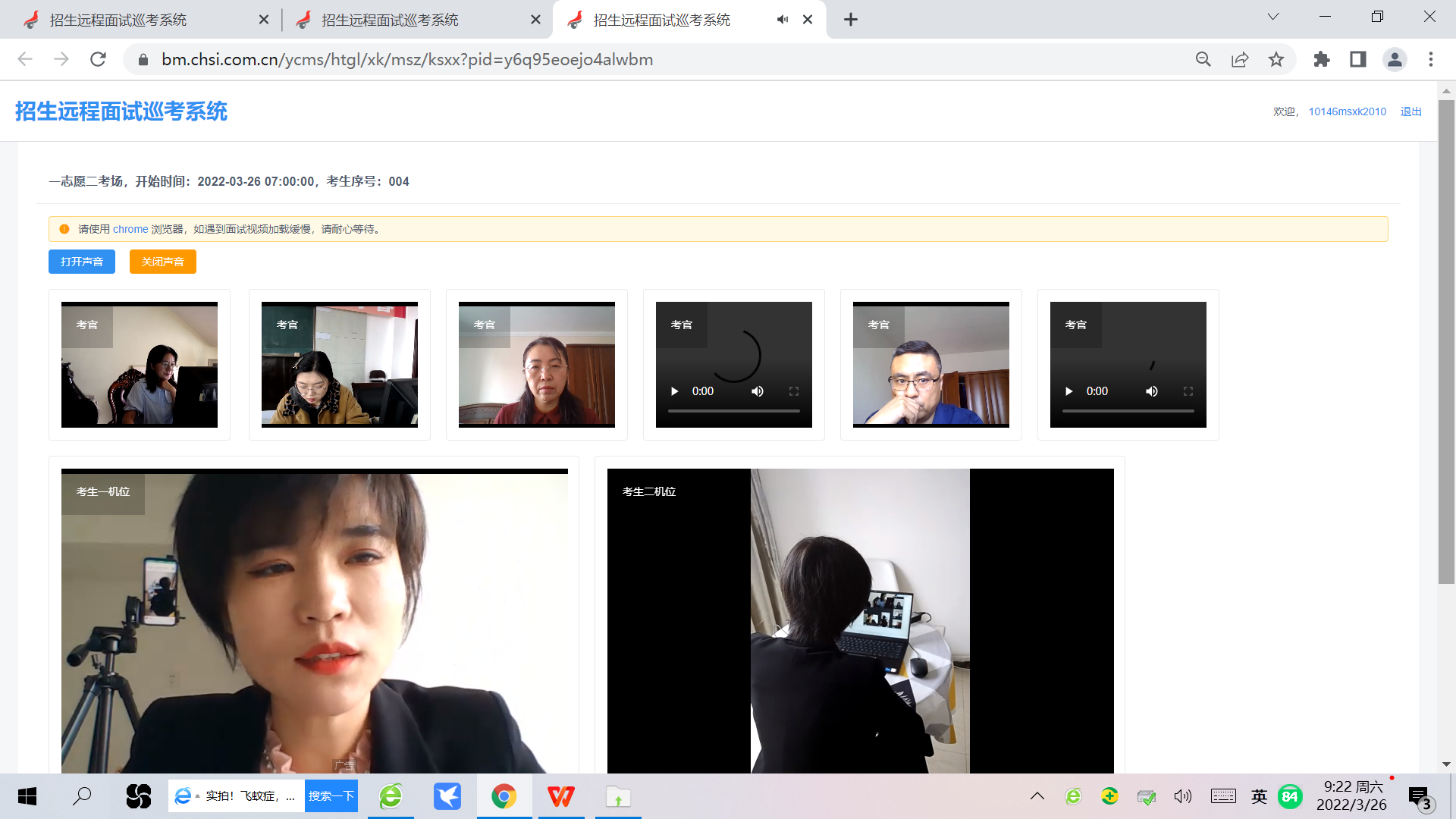Open Chrome three-dot menu
The image size is (1456, 819).
pos(1431,59)
